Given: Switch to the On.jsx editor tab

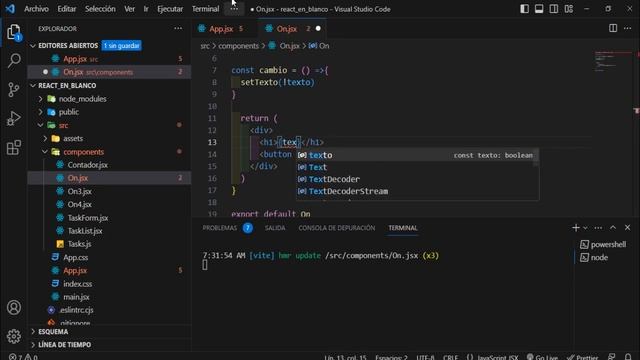Looking at the screenshot, I should 291,29.
